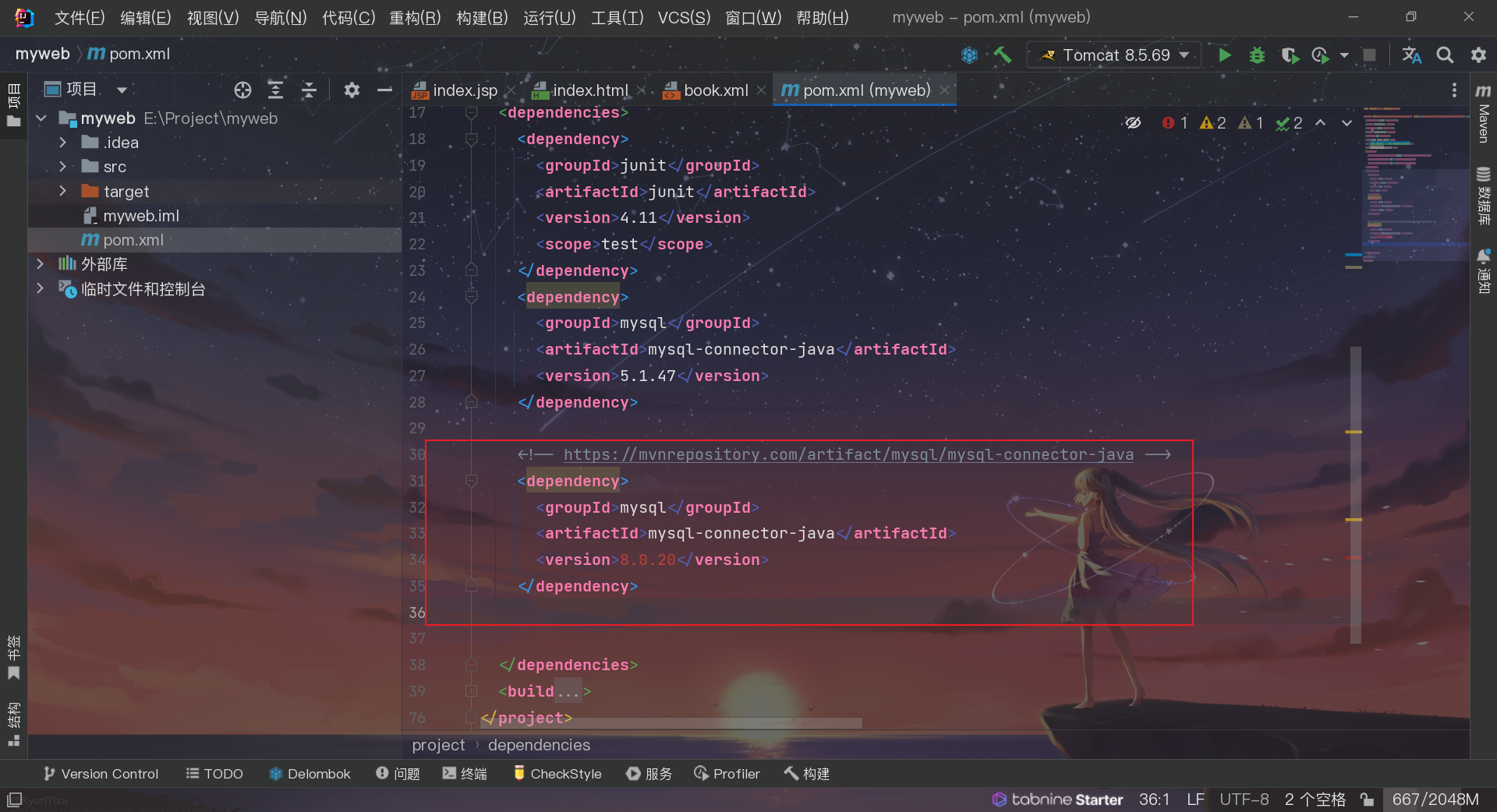1497x812 pixels.
Task: Open Version Control tool window
Action: point(101,774)
